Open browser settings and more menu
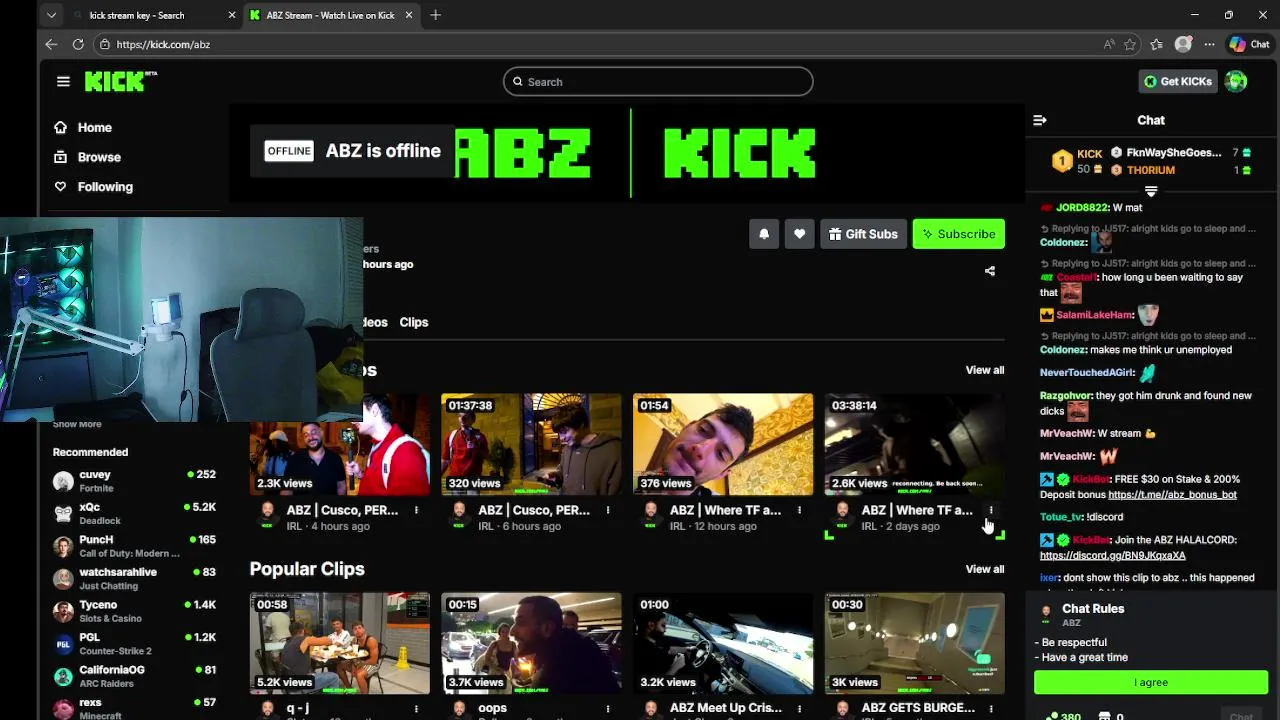This screenshot has height=720, width=1280. click(x=1209, y=44)
